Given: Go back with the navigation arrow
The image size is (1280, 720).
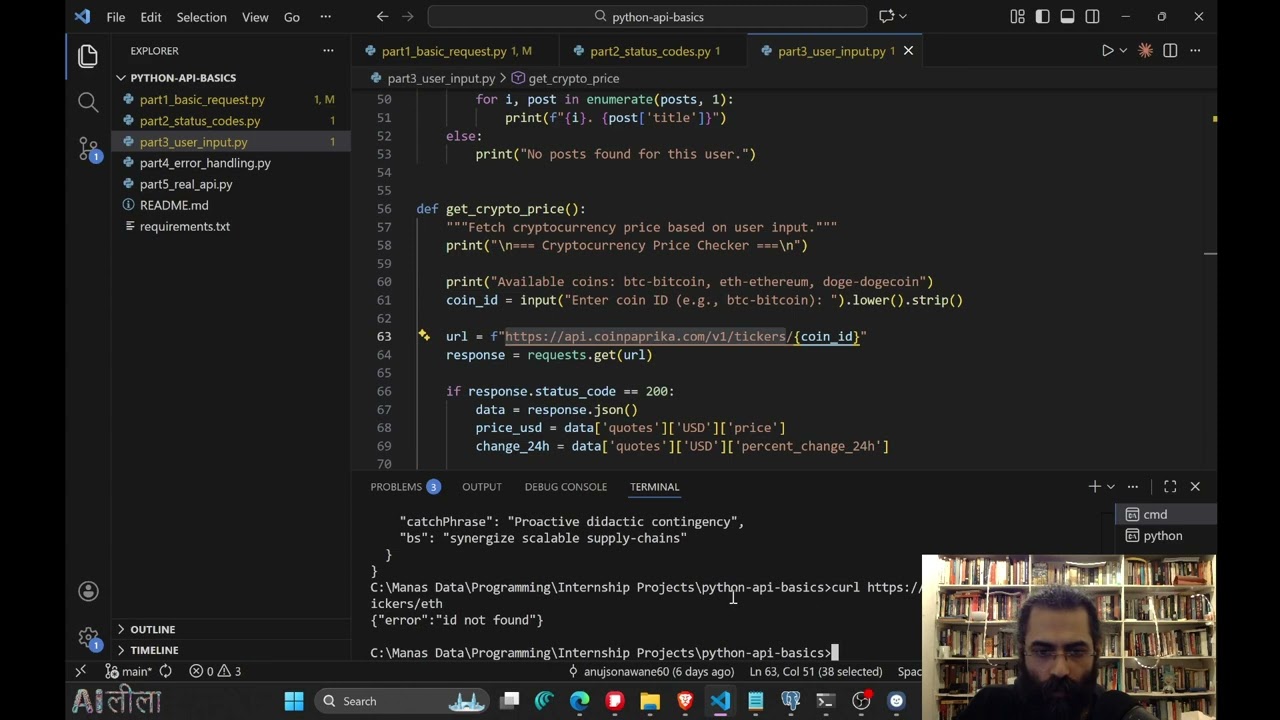Looking at the screenshot, I should tap(382, 17).
